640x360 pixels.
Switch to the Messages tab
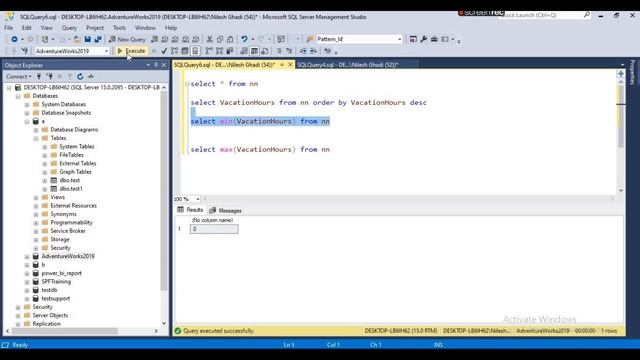pos(225,211)
